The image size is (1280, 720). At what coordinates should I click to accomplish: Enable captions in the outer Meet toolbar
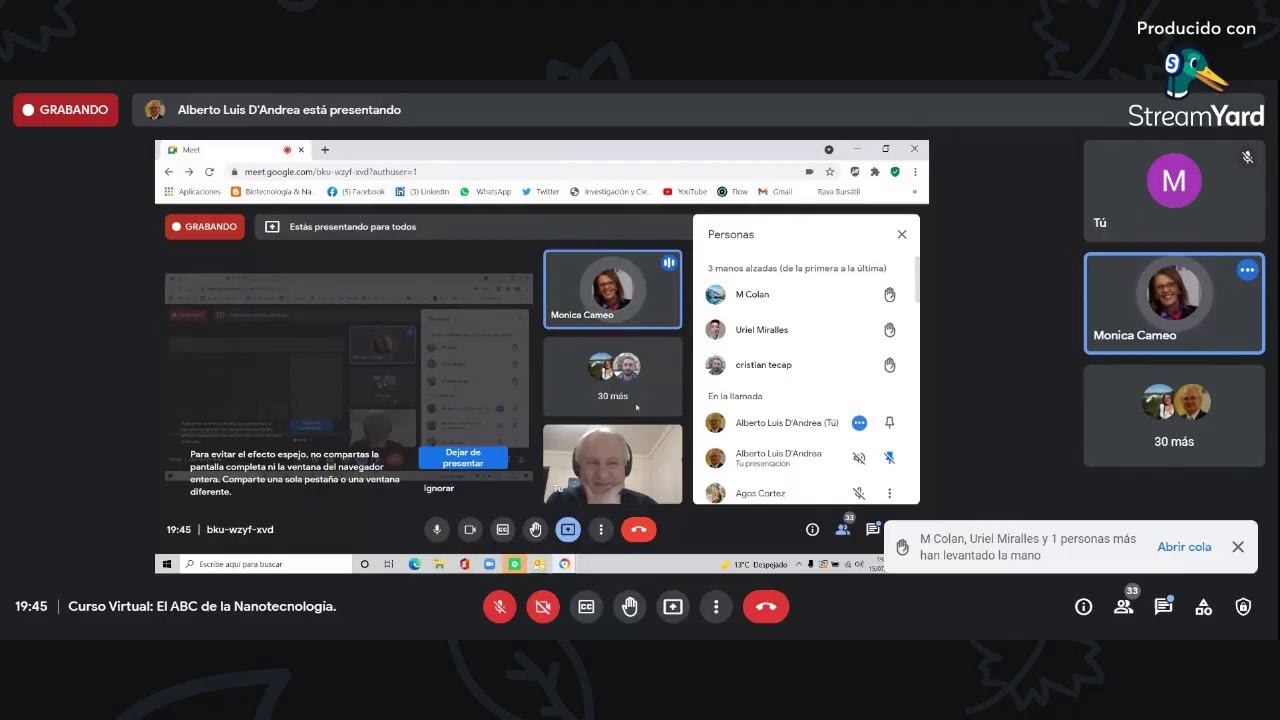pyautogui.click(x=586, y=607)
